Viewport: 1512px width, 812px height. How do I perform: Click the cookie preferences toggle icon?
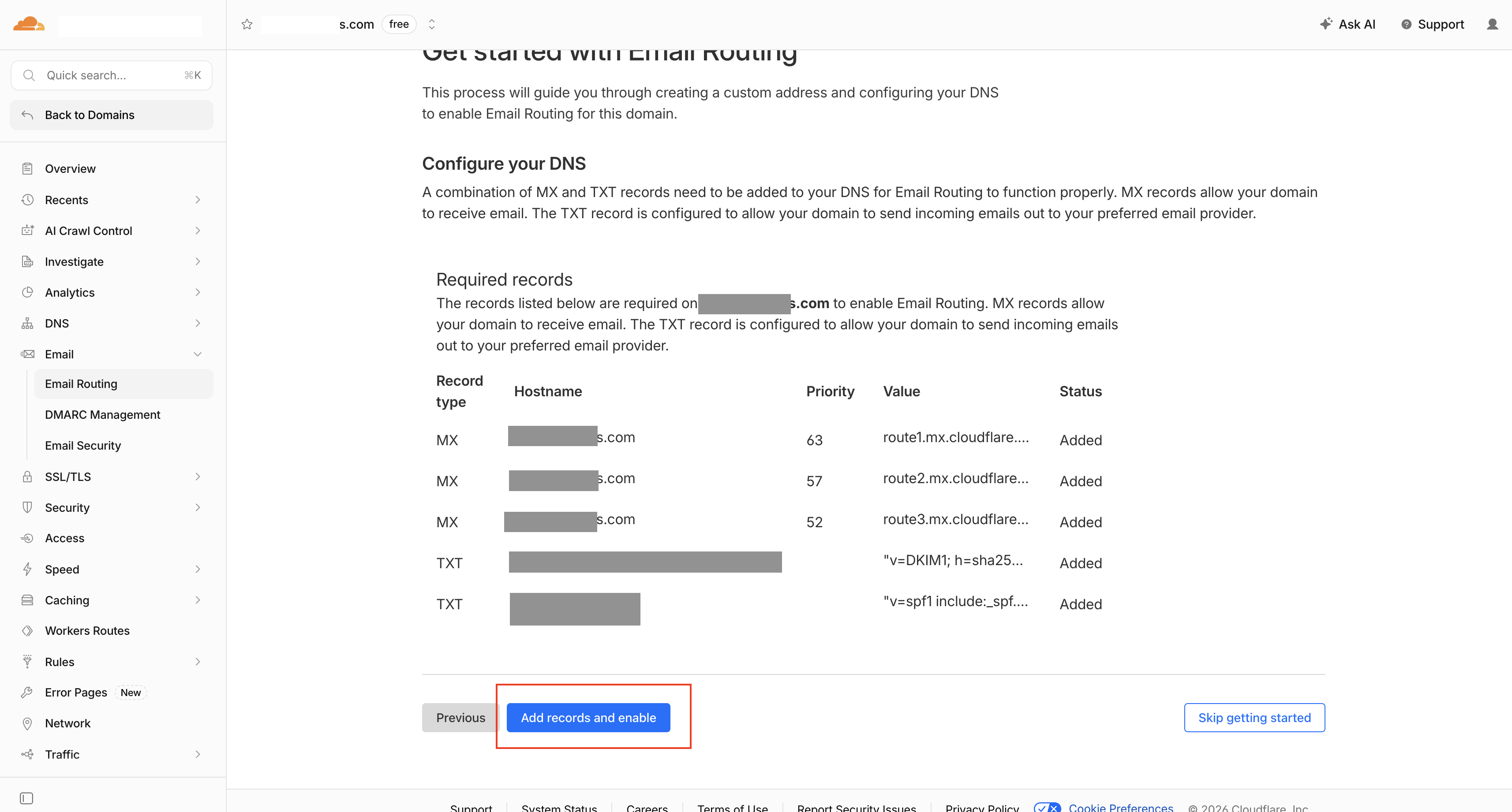point(1047,807)
